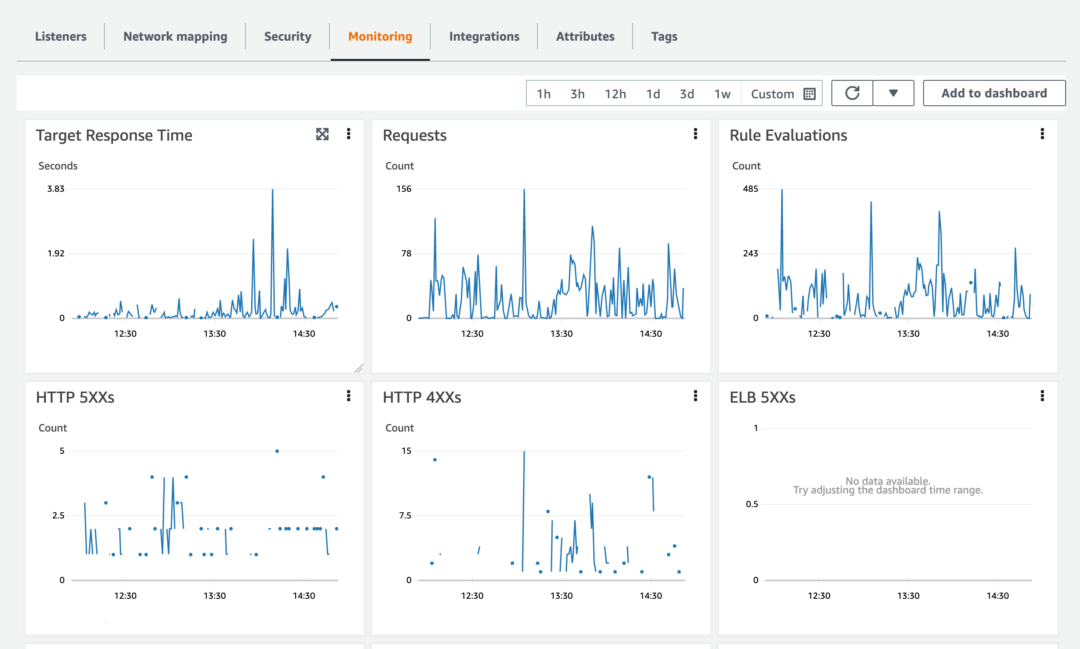Click the Add to dashboard button
The height and width of the screenshot is (649, 1080).
coord(994,92)
